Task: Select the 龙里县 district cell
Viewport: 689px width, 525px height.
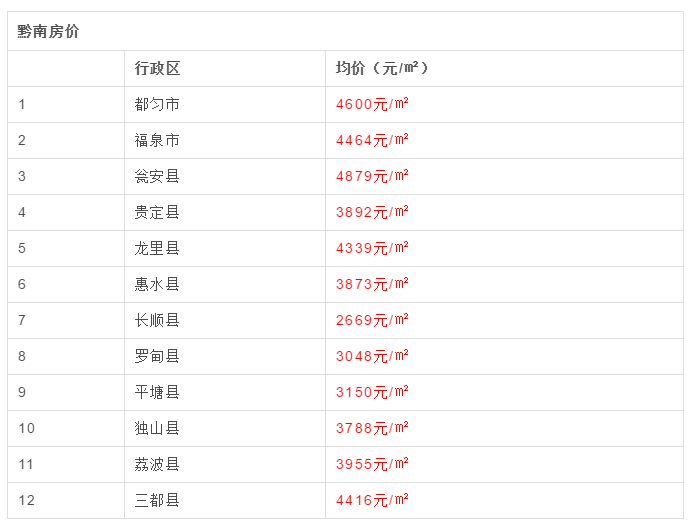Action: [157, 248]
